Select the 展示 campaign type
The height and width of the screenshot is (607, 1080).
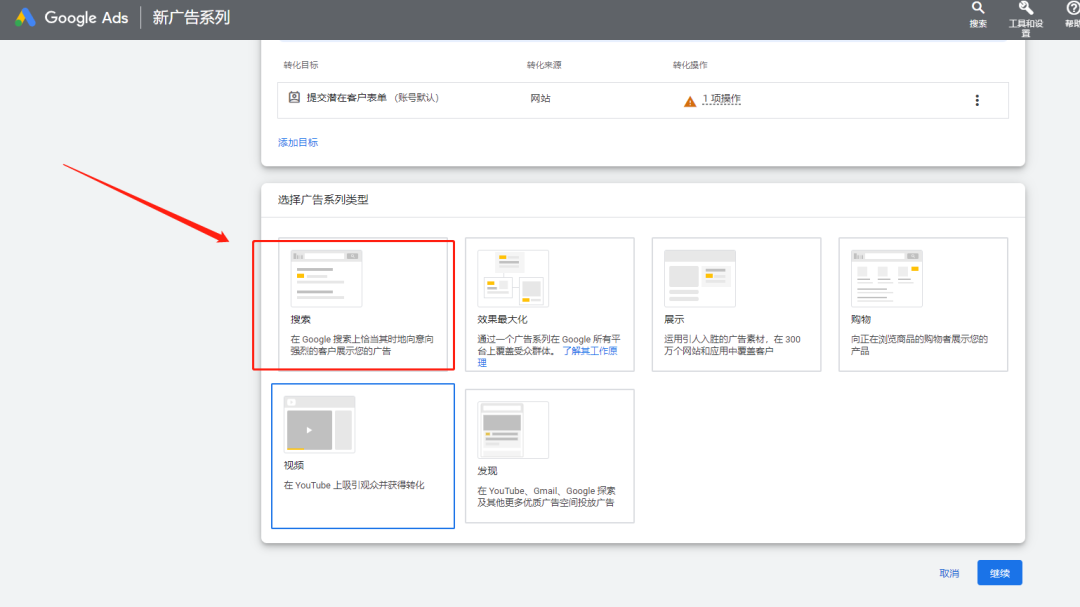(x=736, y=305)
